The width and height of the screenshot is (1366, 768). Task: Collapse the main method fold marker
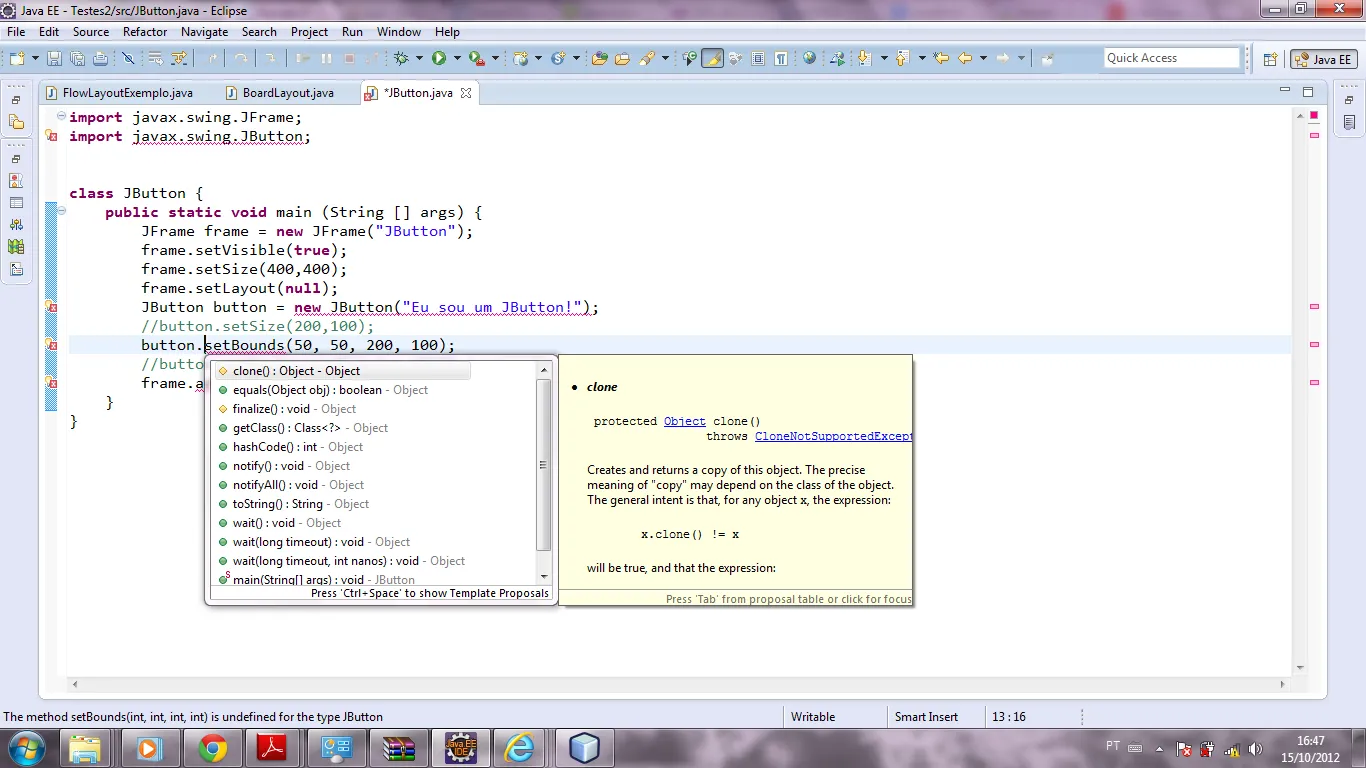(61, 212)
